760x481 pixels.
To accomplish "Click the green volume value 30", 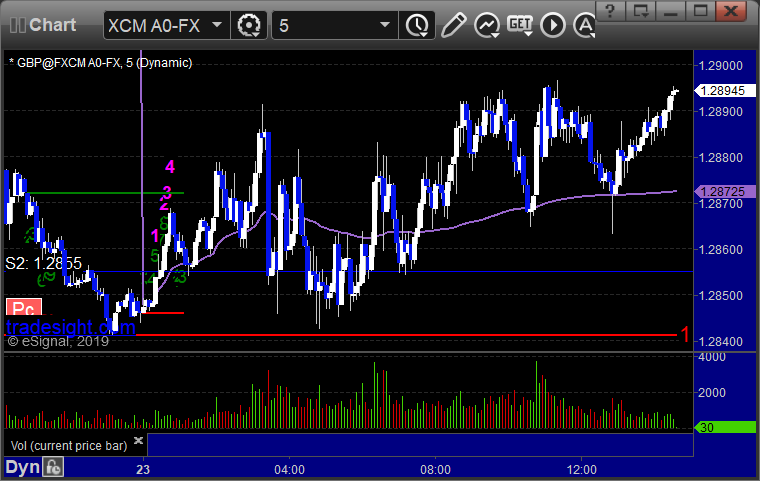I will 725,428.
